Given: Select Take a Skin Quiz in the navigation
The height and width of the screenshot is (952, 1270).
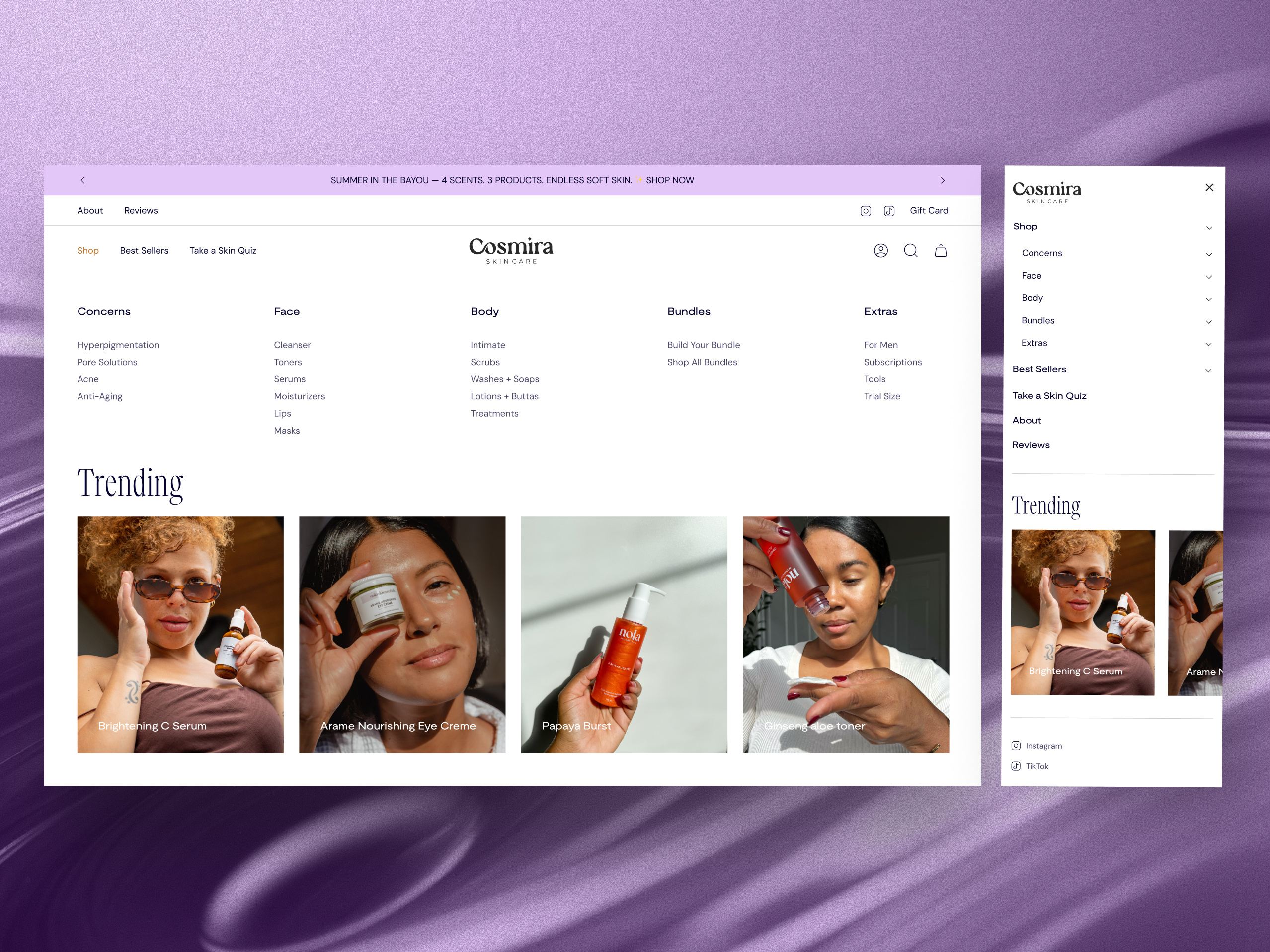Looking at the screenshot, I should coord(223,251).
